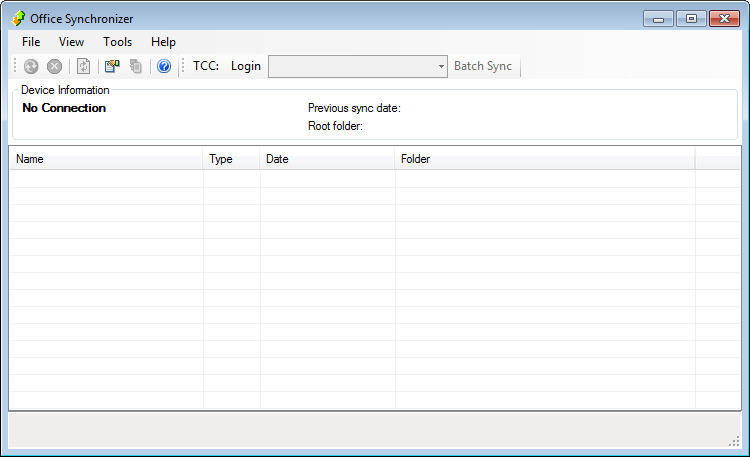Sort list by Name column header

point(107,159)
